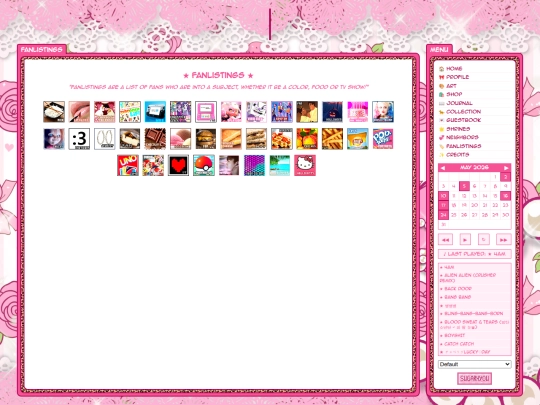Go to the Home page link
Screen dimensions: 540x405
[x=454, y=69]
